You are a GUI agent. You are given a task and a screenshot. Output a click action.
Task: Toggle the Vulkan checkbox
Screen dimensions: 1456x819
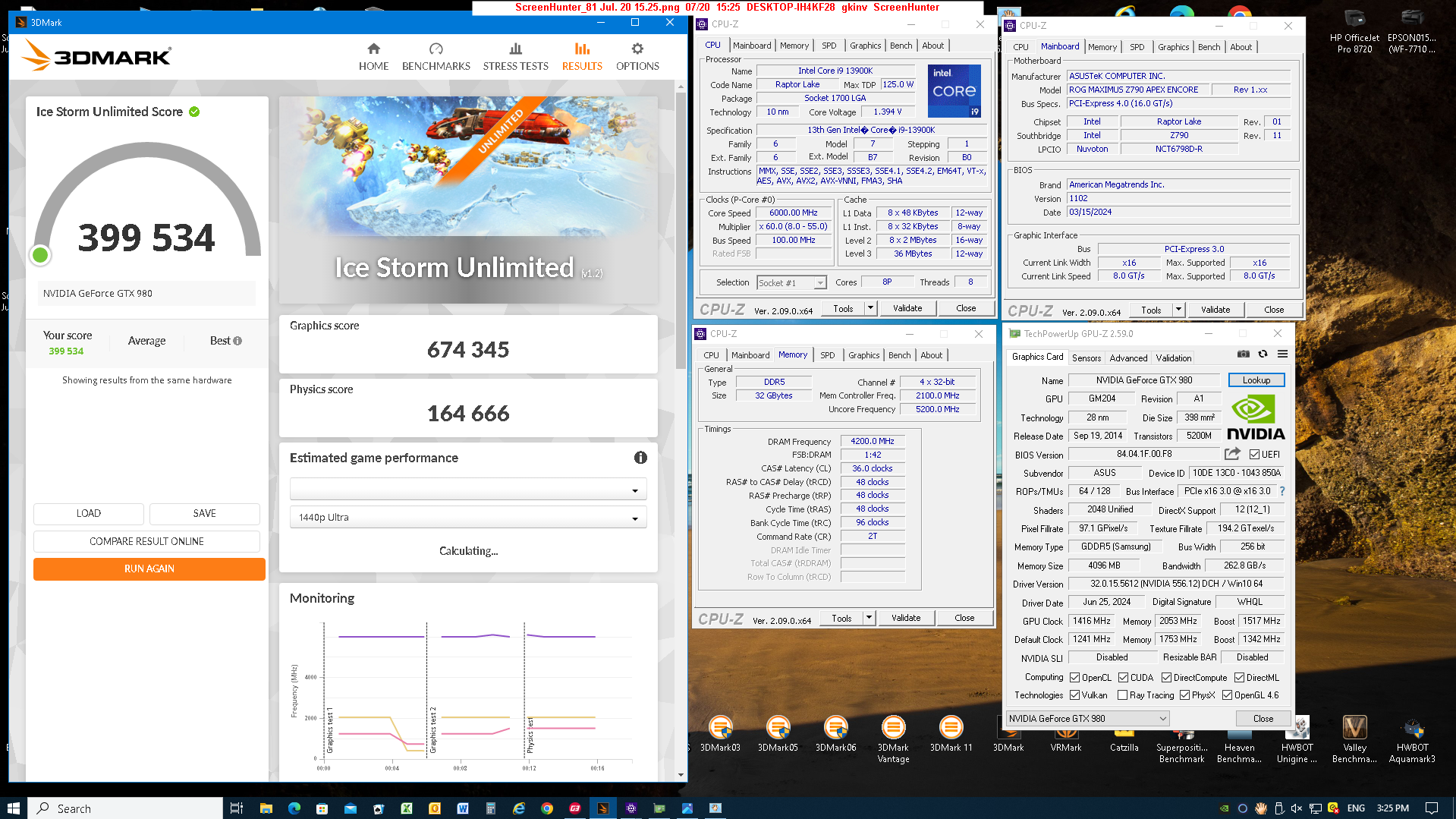click(x=1074, y=695)
